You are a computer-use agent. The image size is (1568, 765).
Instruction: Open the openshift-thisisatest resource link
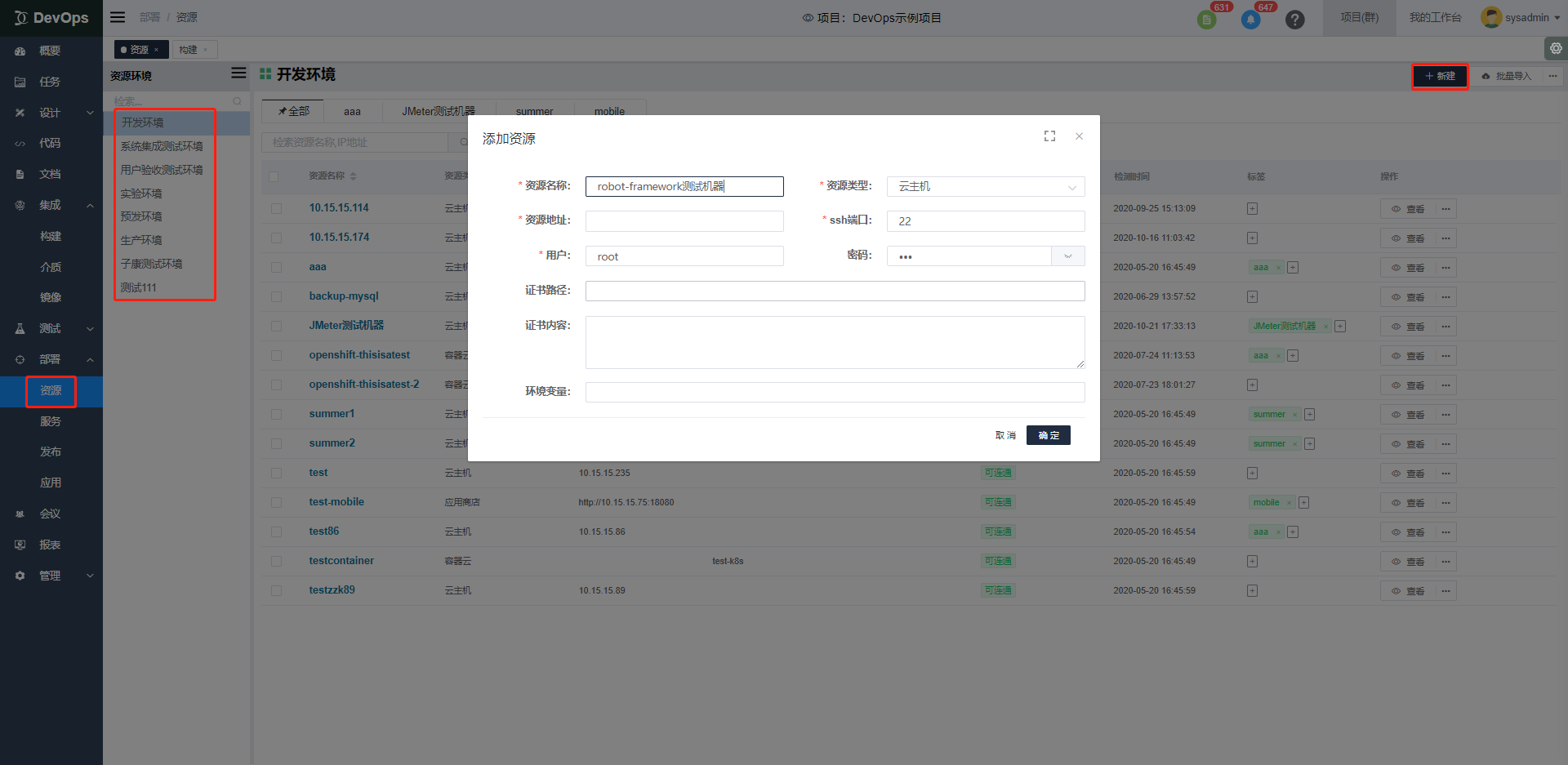pos(359,355)
